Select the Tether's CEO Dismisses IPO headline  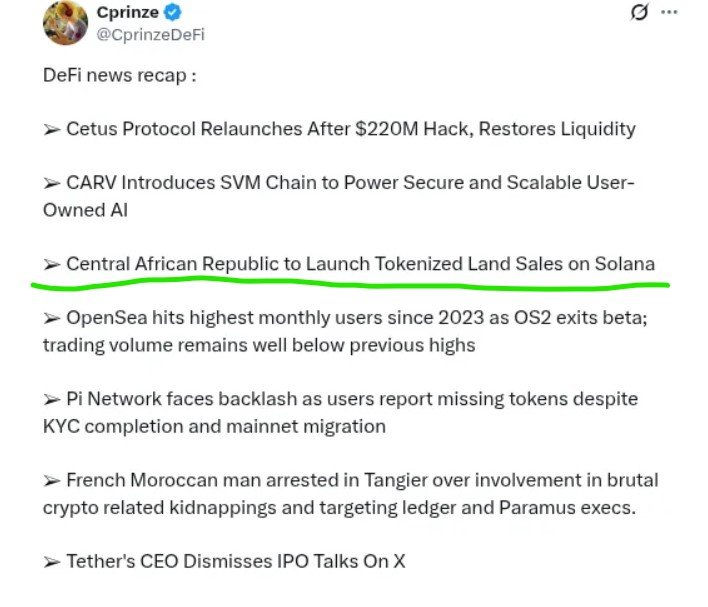coord(236,561)
